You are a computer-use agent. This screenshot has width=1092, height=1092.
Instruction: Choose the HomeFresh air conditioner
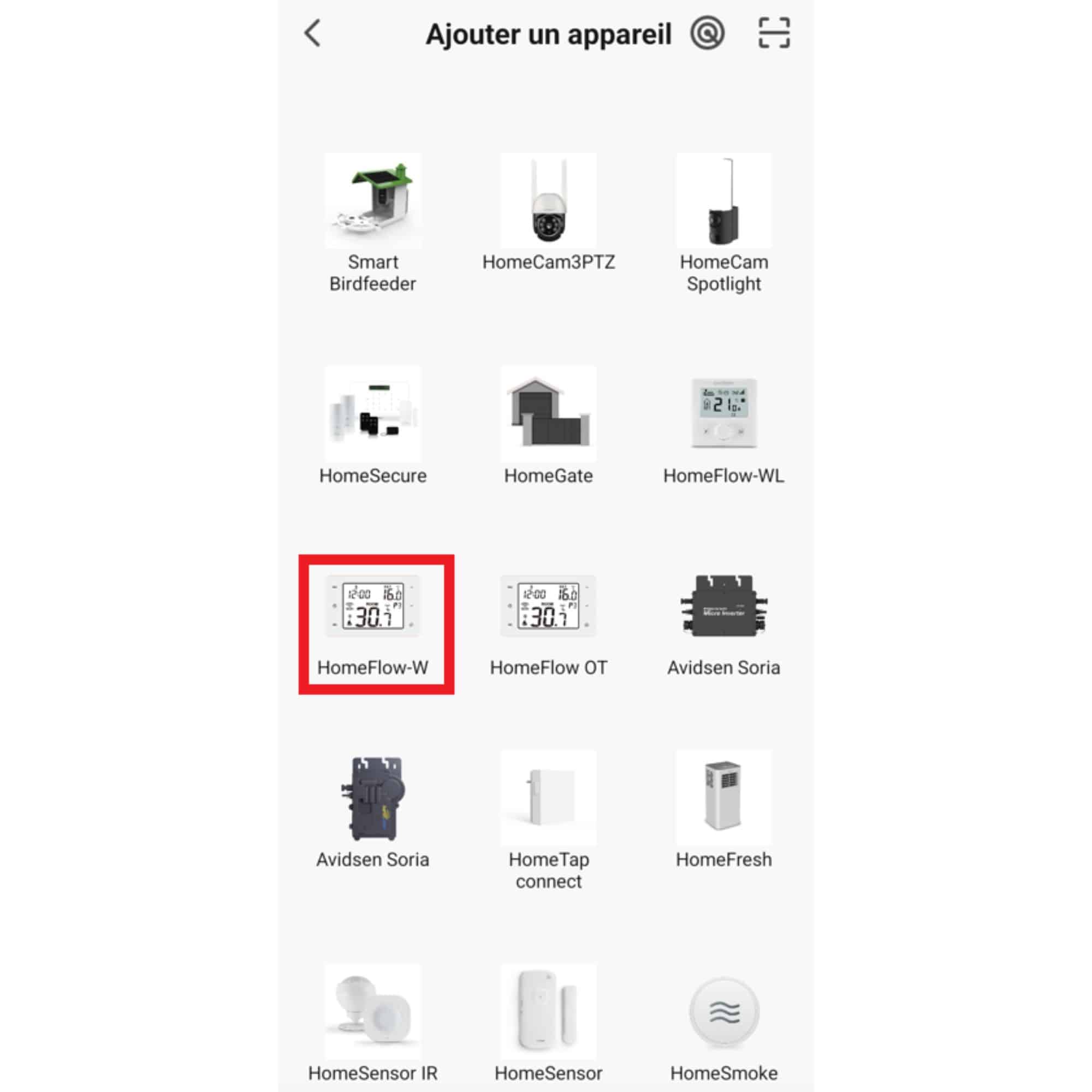pos(723,809)
